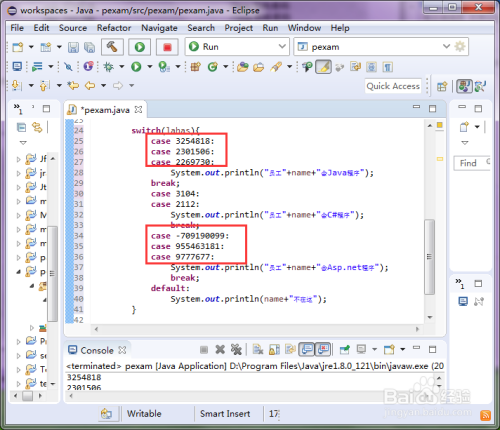500x430 pixels.
Task: Click Last Edit Location arrow icon
Action: (x=73, y=86)
